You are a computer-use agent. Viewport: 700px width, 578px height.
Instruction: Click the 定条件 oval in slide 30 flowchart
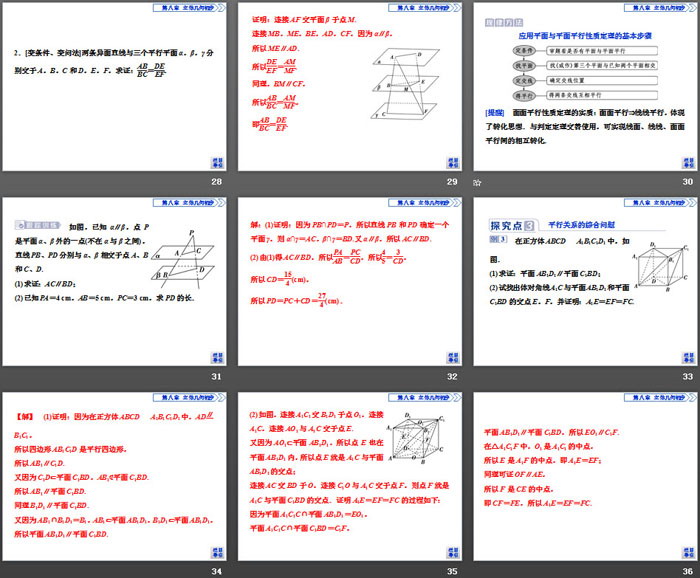point(524,50)
